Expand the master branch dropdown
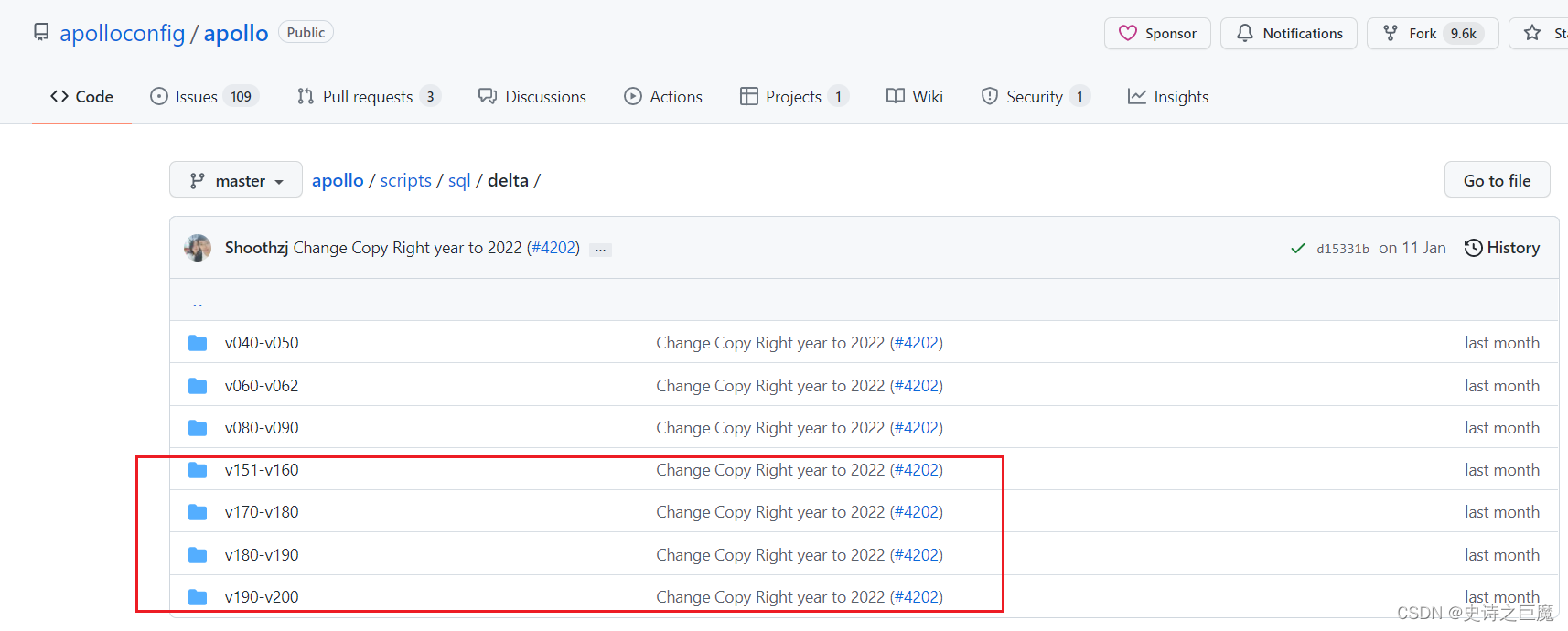 [236, 180]
